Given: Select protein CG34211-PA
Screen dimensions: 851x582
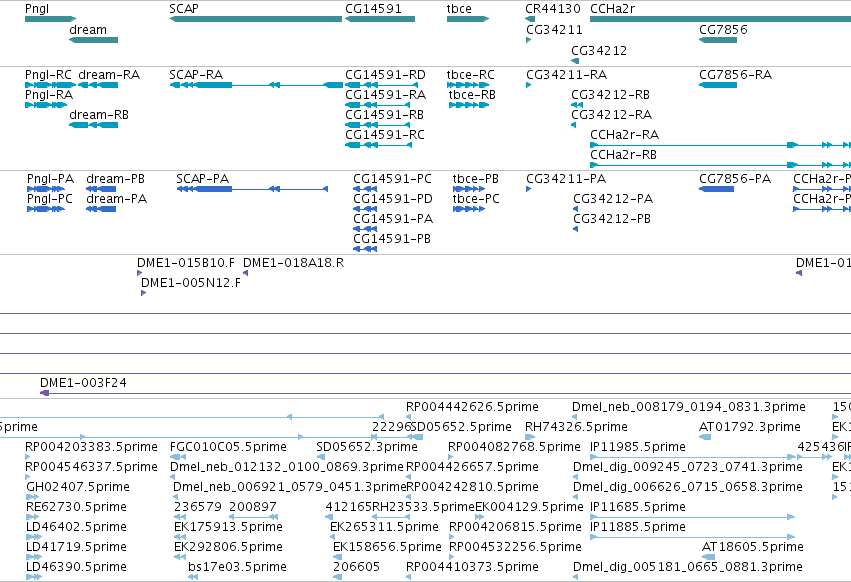Looking at the screenshot, I should point(566,179).
